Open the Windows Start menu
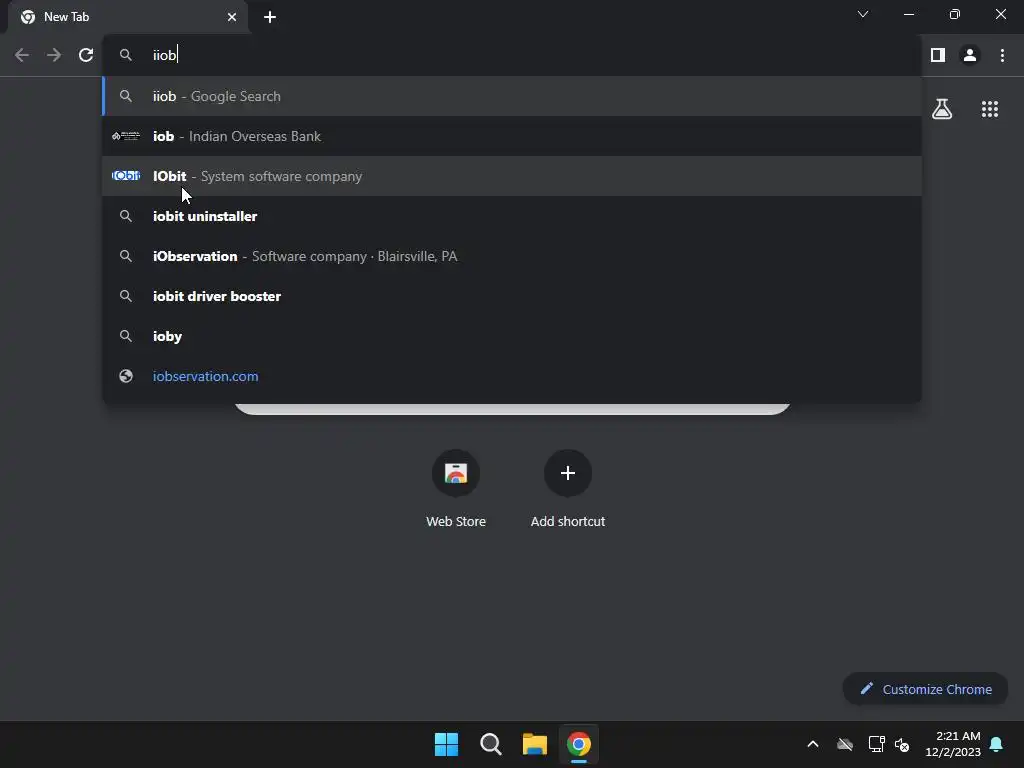Screen dimensions: 1024x768 [x=447, y=744]
